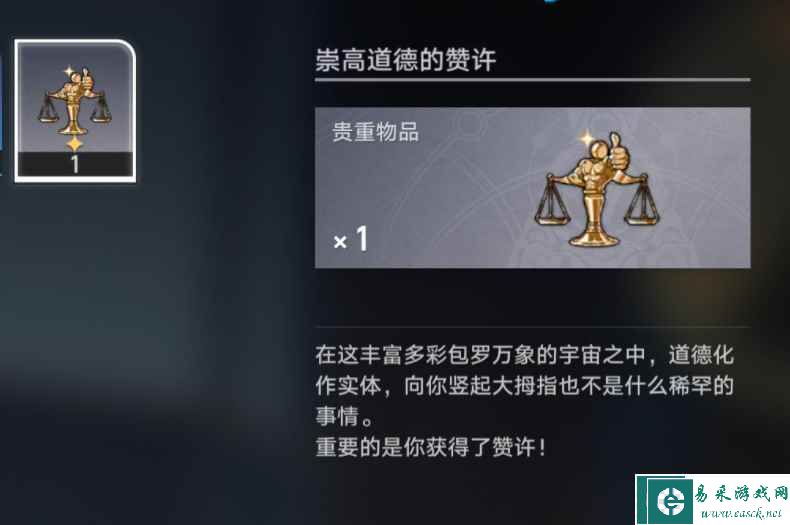Click the 易采游戏网 watermark text

741,493
